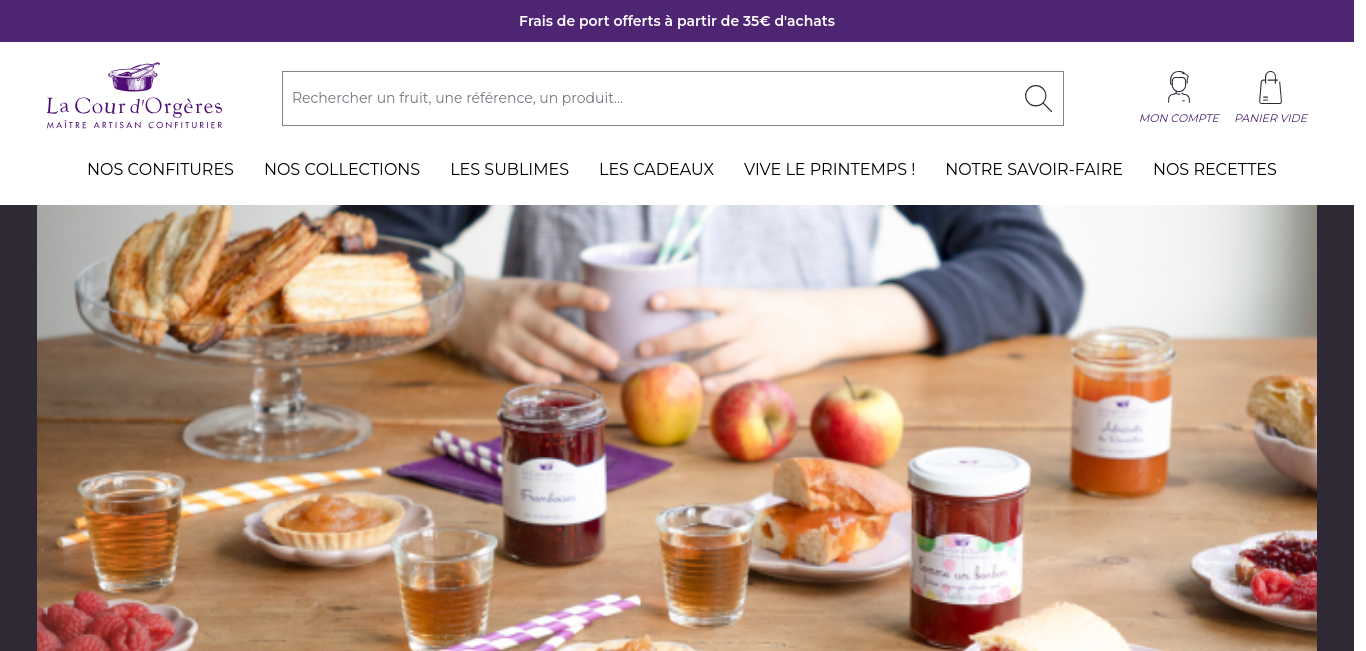
Task: Go to Les Sublimes section
Action: click(x=509, y=169)
